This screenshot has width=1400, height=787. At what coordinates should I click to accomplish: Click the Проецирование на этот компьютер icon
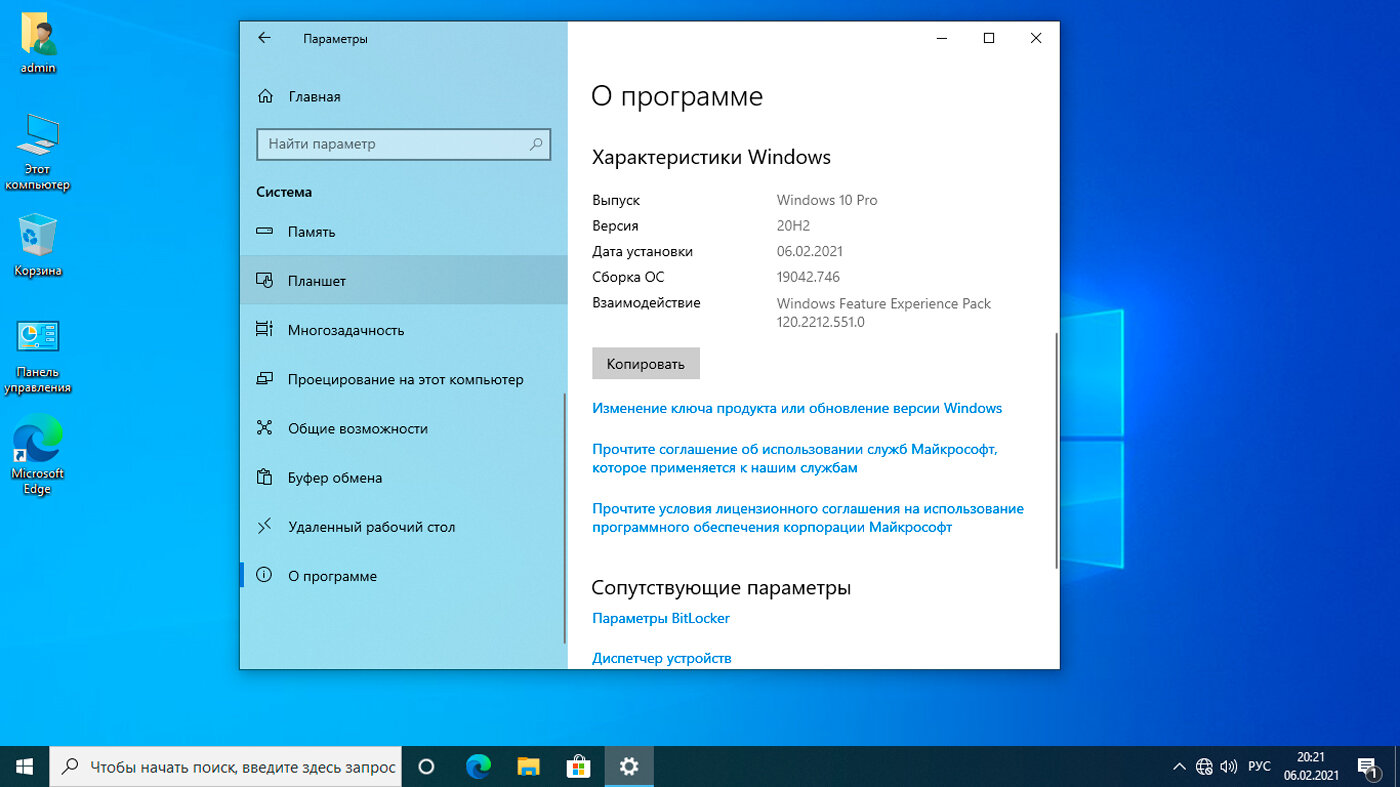click(264, 379)
